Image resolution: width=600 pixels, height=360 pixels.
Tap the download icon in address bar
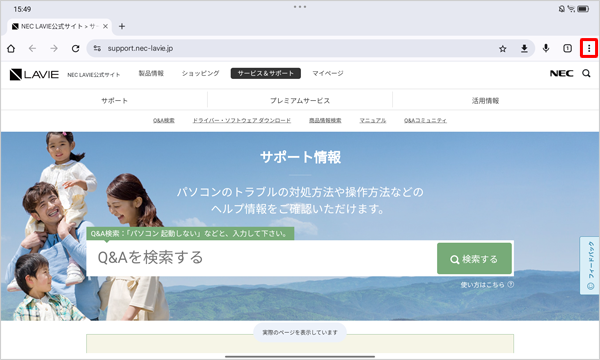pyautogui.click(x=524, y=49)
